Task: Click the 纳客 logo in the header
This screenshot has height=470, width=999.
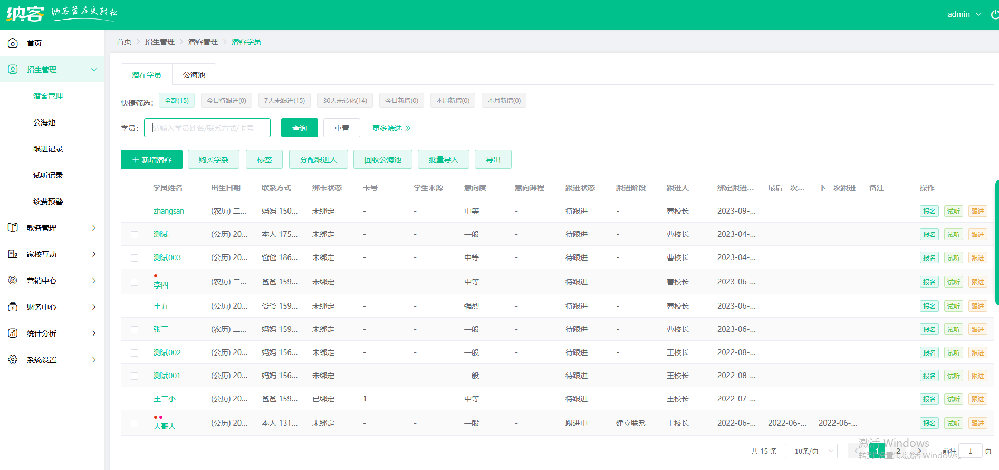Action: [x=25, y=13]
